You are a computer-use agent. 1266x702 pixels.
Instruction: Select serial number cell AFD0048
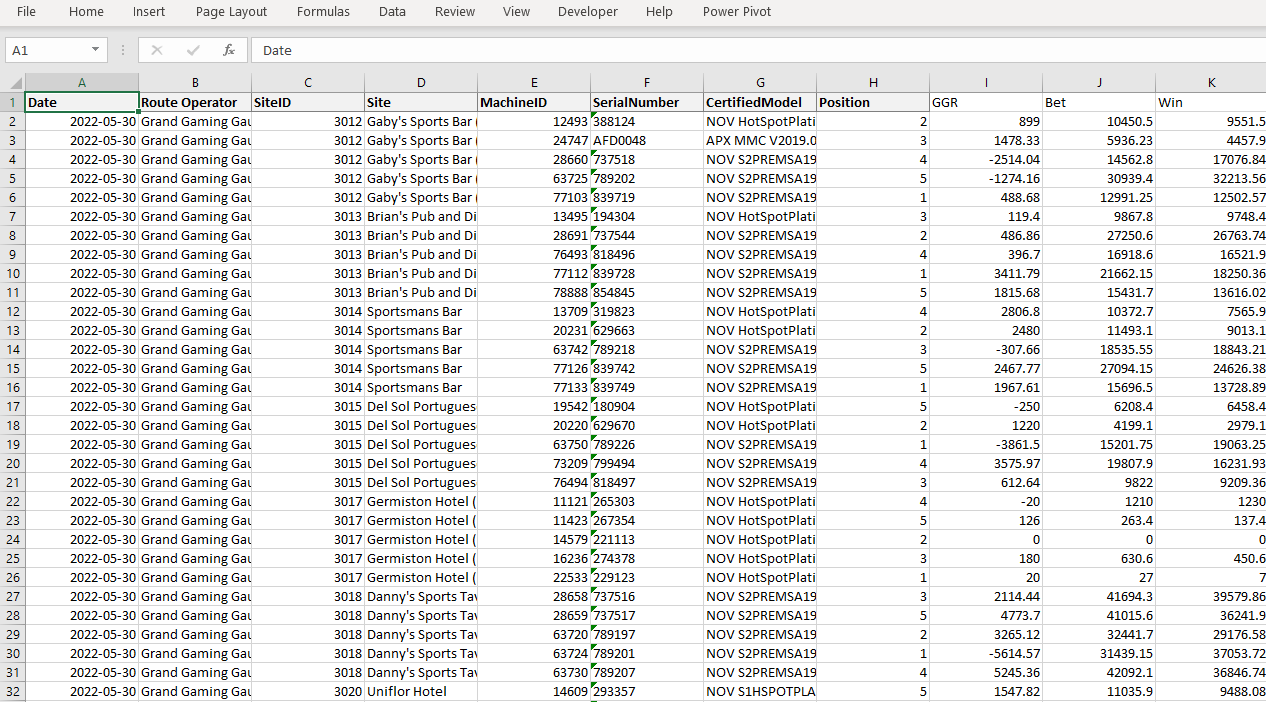647,140
